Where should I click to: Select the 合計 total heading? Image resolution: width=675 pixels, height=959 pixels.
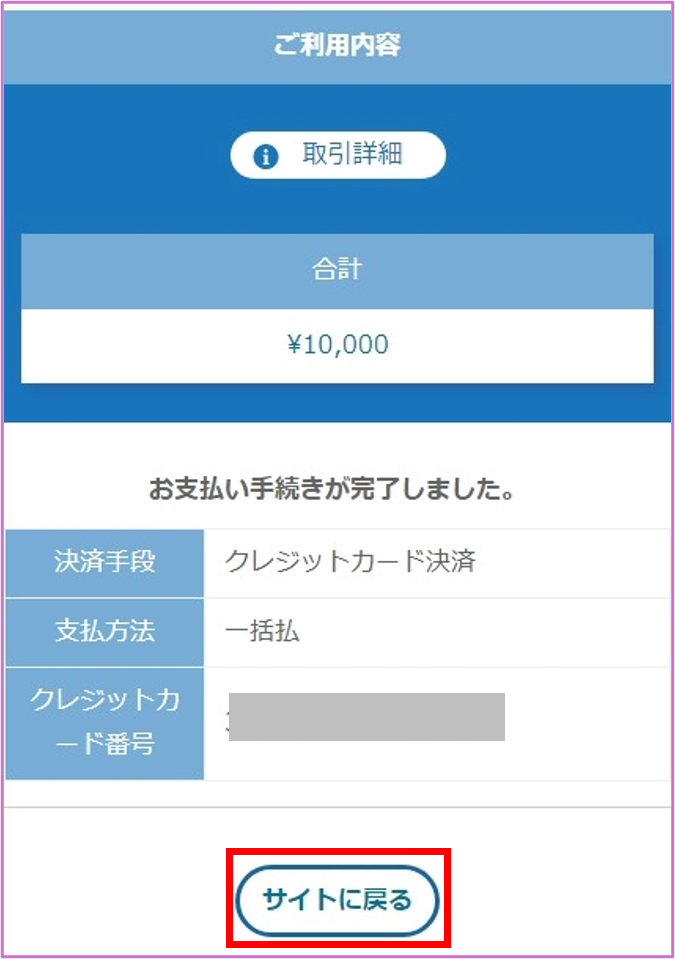point(337,270)
